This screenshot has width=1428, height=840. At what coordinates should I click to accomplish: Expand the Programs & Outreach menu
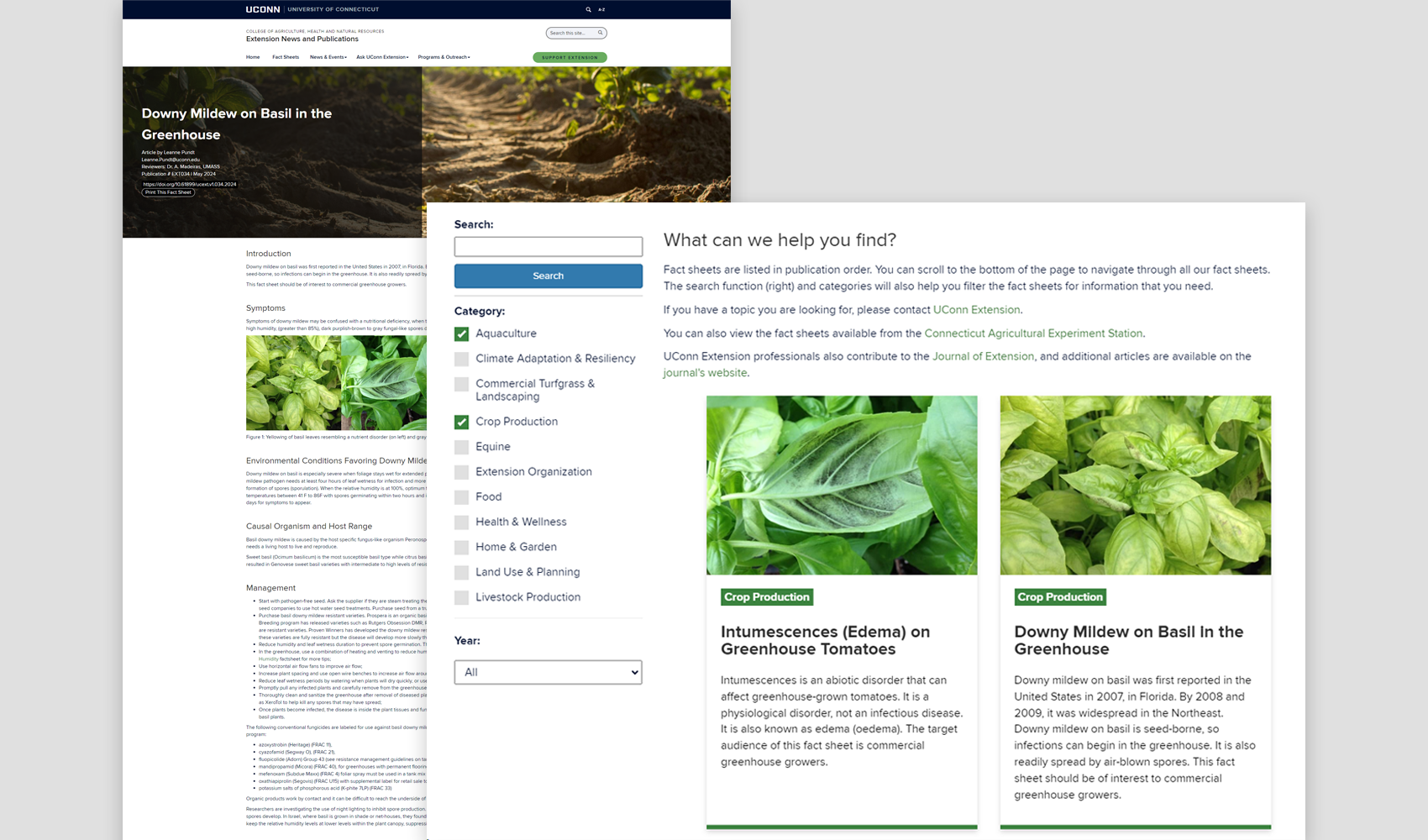444,57
